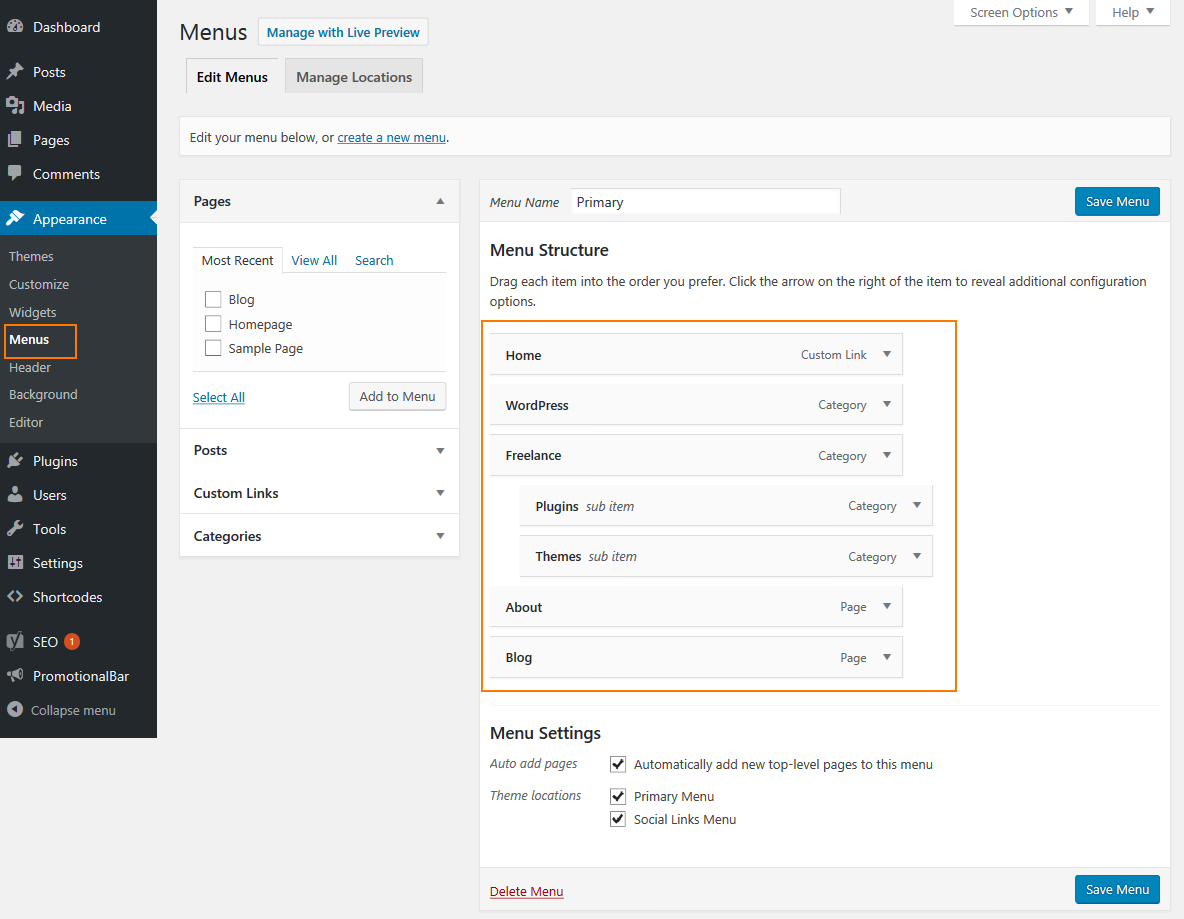Check the Homepage page checkbox
The height and width of the screenshot is (919, 1184).
click(x=212, y=324)
